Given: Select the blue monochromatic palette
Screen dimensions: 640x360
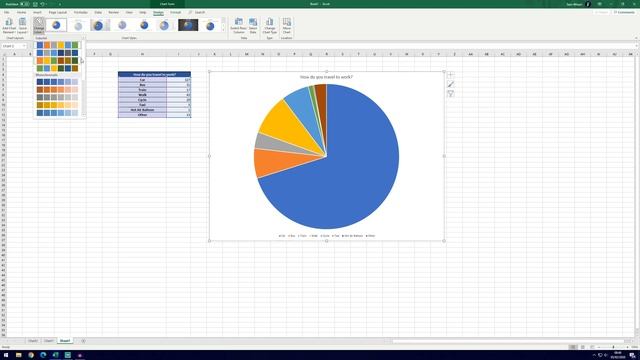Looking at the screenshot, I should pyautogui.click(x=57, y=82).
